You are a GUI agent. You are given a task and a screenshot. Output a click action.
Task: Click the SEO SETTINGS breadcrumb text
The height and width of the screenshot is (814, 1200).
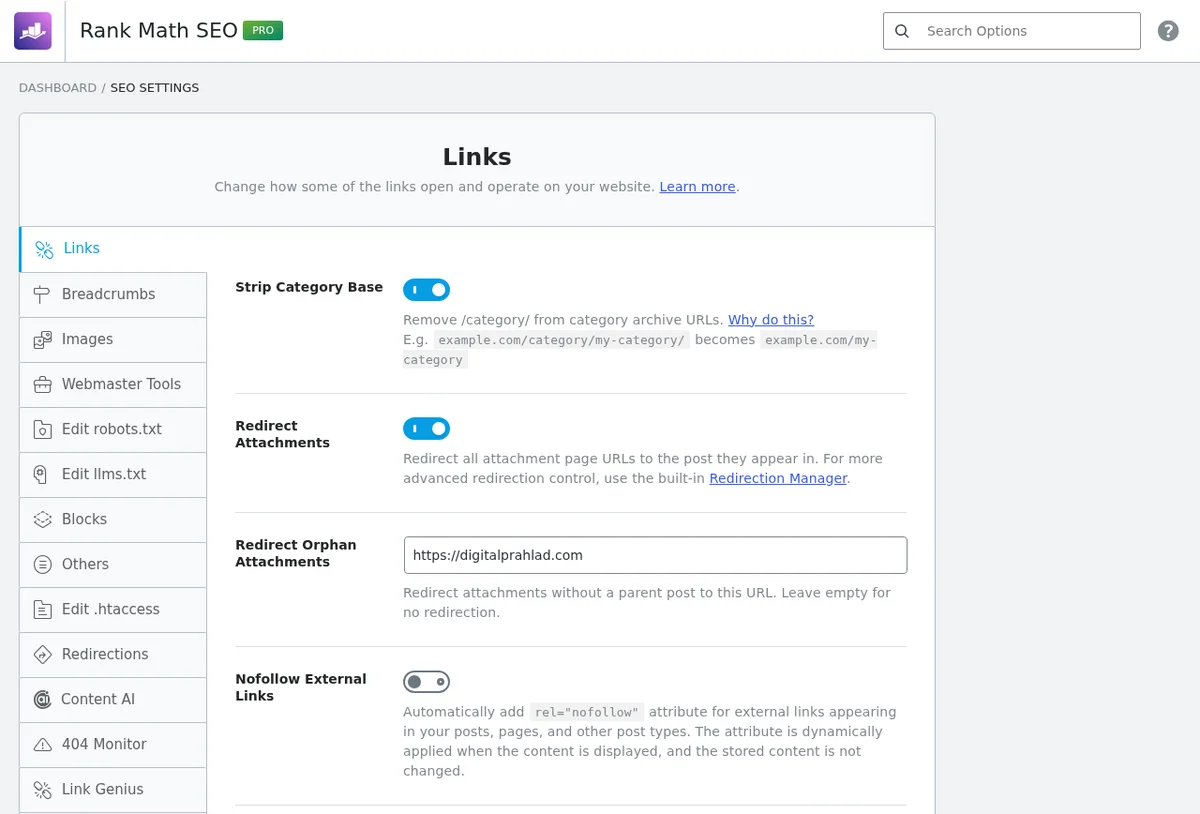tap(154, 88)
